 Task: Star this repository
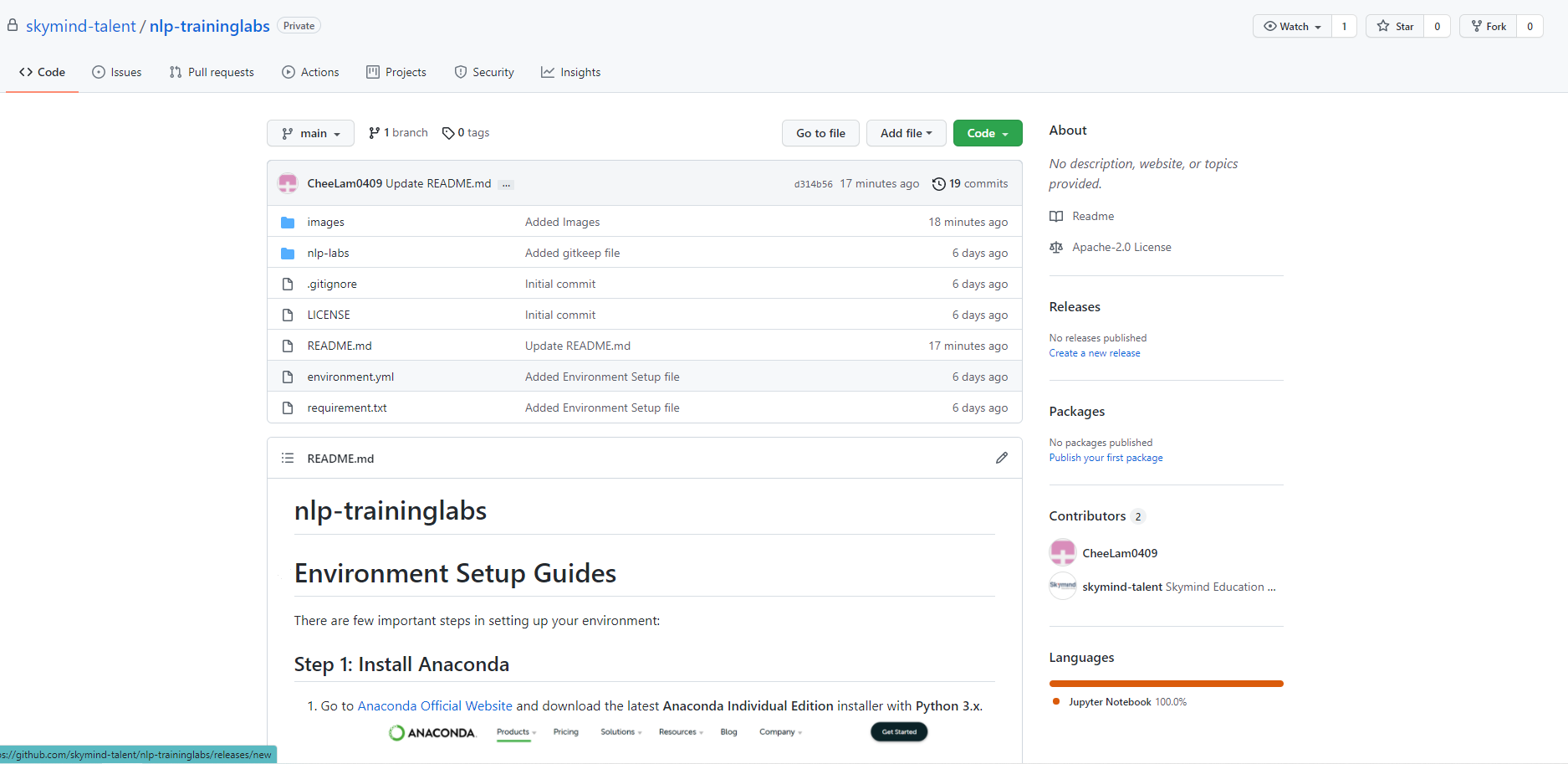click(1395, 26)
